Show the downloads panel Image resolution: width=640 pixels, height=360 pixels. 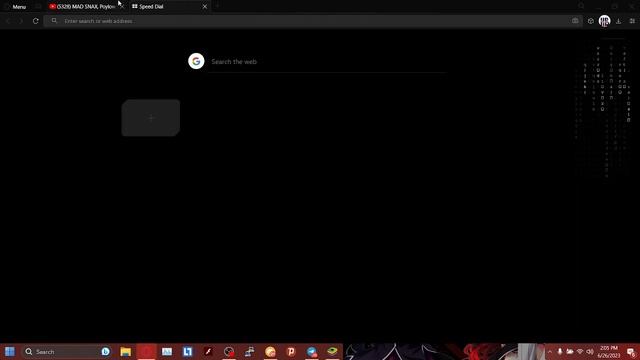tap(619, 21)
